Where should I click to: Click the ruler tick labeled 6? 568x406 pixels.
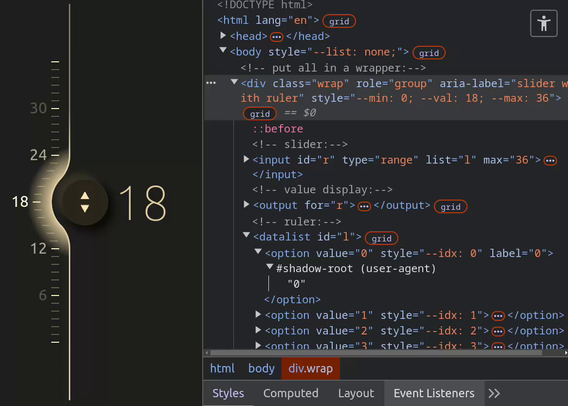click(55, 295)
